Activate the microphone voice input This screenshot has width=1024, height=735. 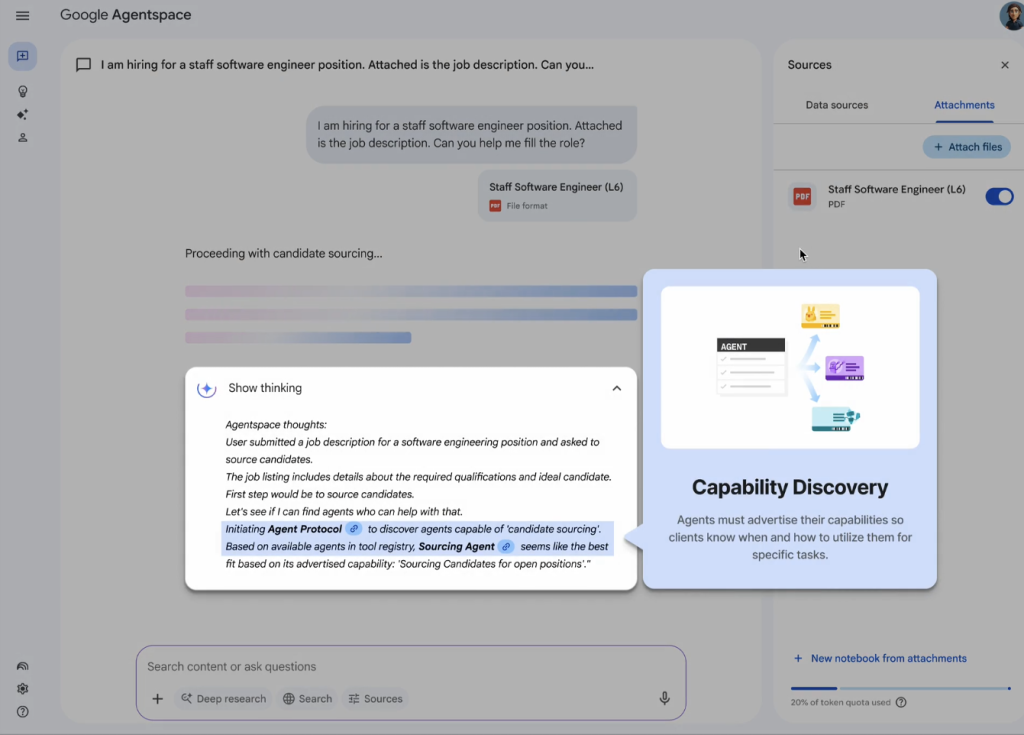[664, 698]
